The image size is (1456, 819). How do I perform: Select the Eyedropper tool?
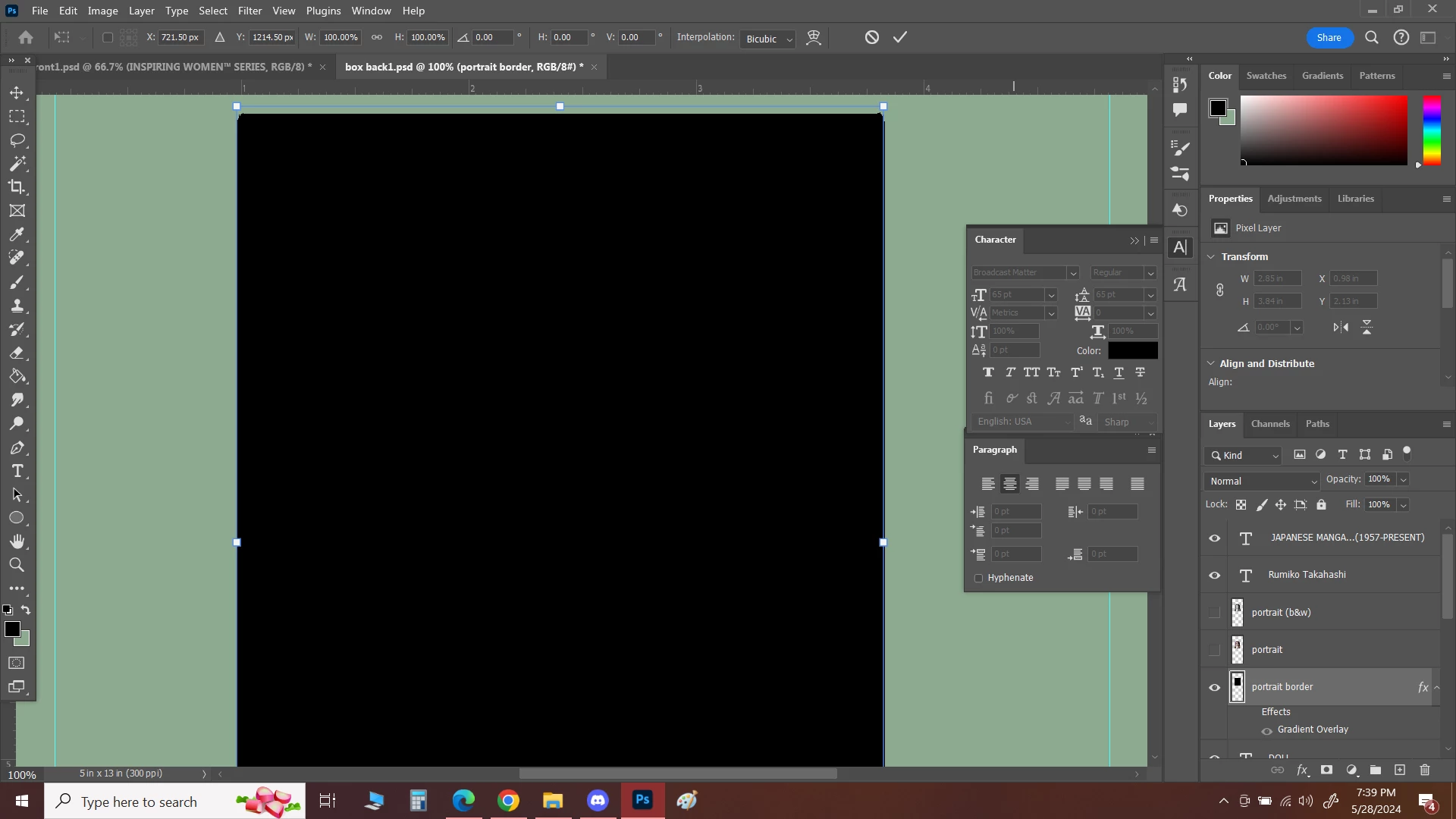click(x=17, y=234)
